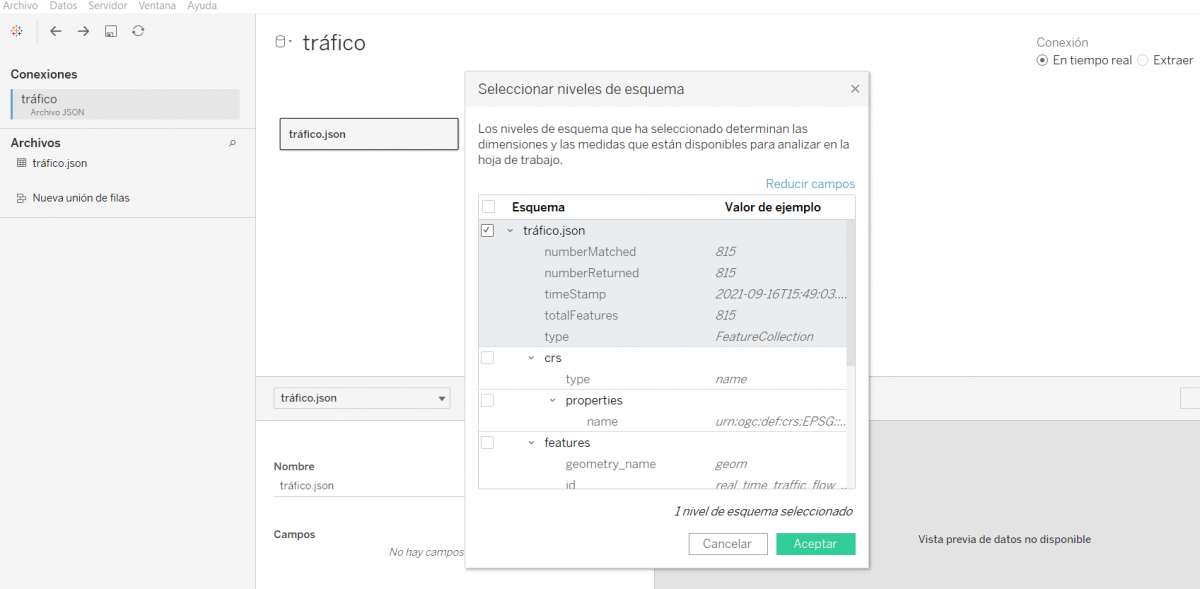The height and width of the screenshot is (589, 1200).
Task: Open the Datos menu
Action: (x=63, y=5)
